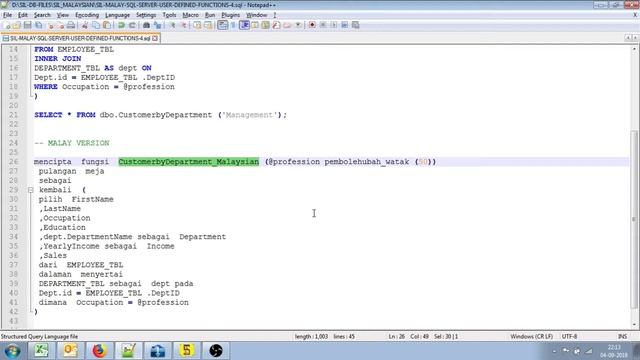Open Firefox from the taskbar

pyautogui.click(x=99, y=351)
